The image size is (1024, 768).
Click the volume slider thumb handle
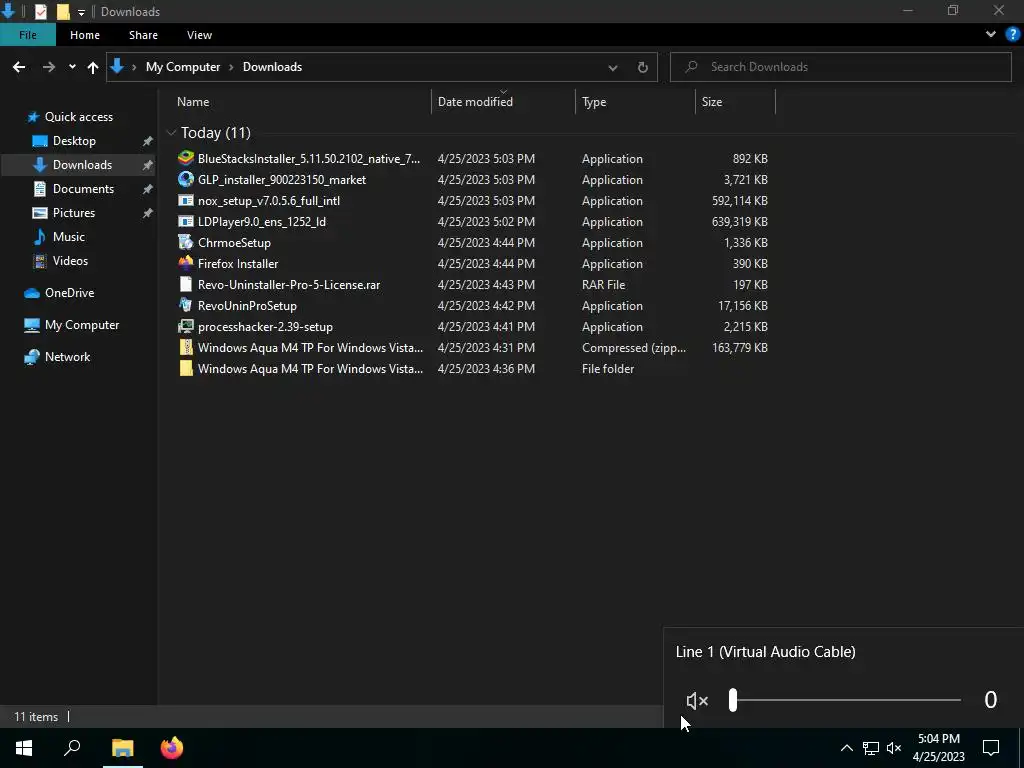pyautogui.click(x=733, y=700)
